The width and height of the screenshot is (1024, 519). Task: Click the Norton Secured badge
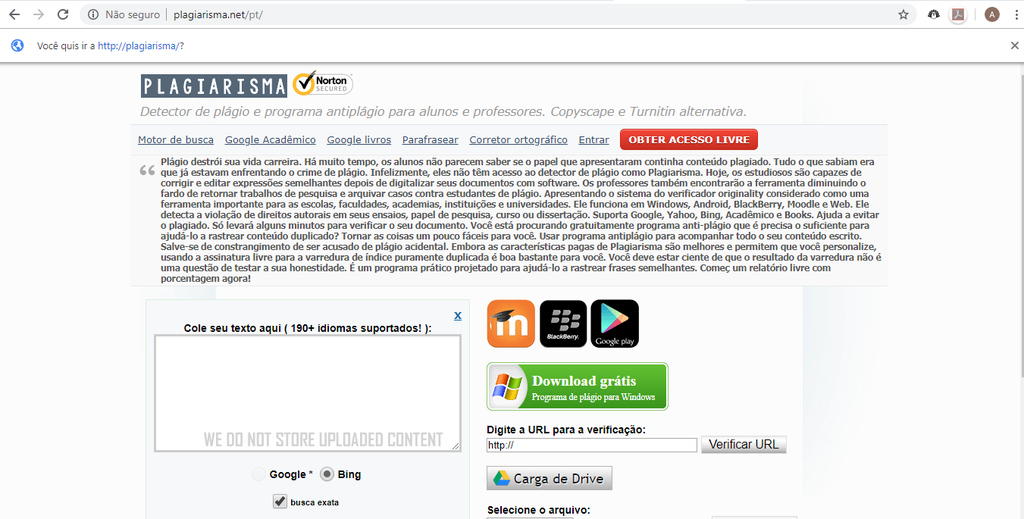click(x=323, y=84)
